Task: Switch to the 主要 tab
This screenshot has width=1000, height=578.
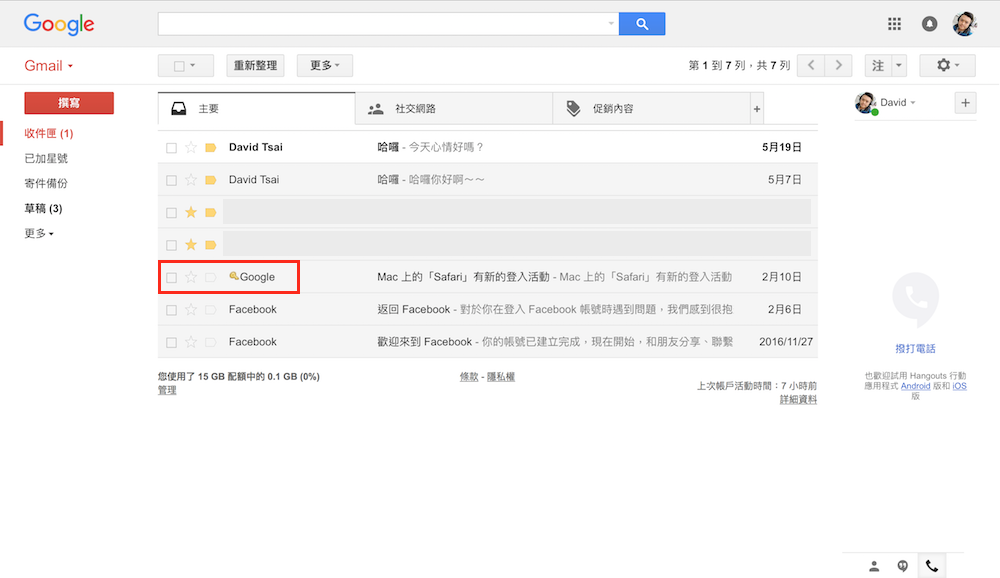Action: 256,109
